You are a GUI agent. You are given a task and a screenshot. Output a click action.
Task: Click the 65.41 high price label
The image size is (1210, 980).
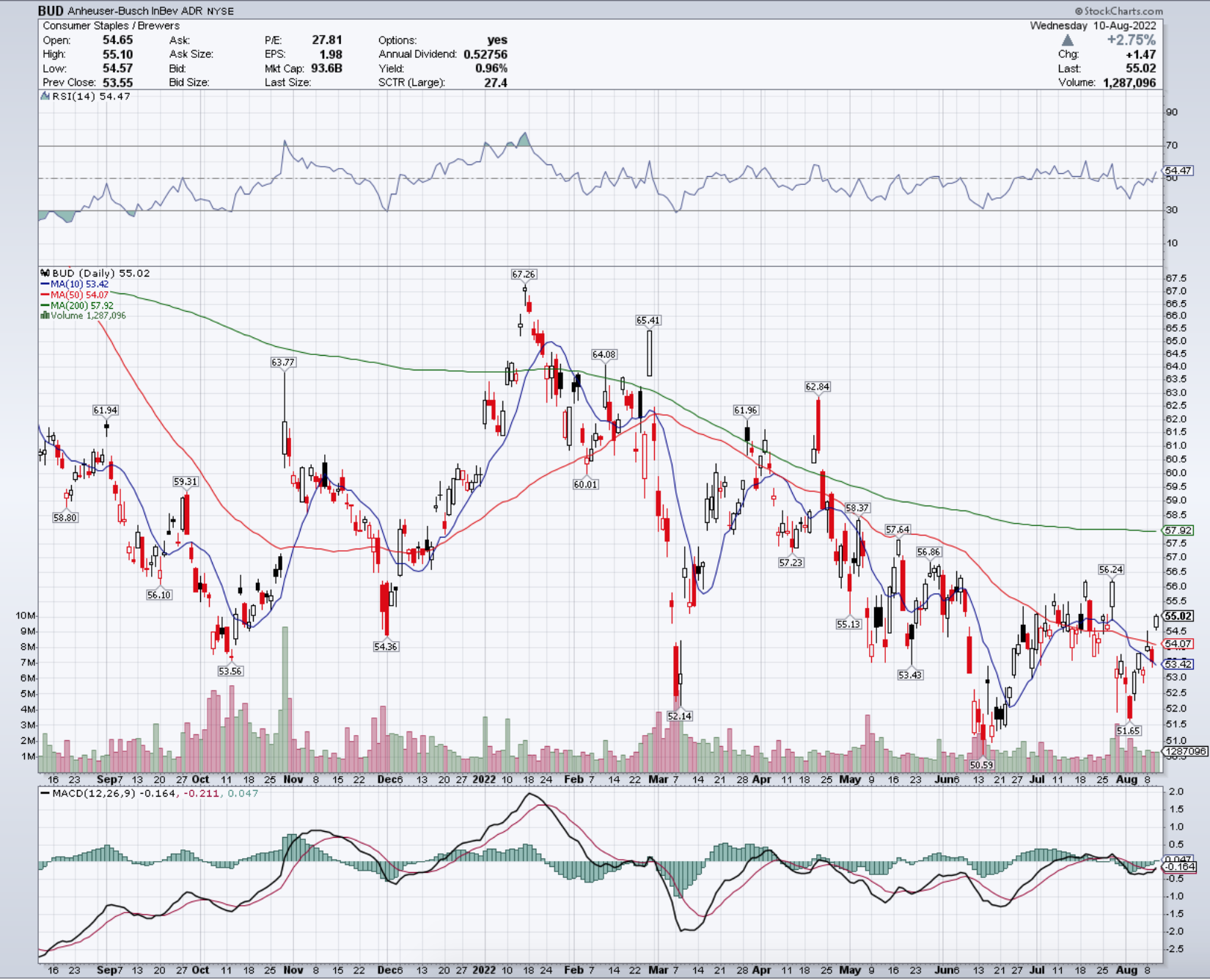648,321
